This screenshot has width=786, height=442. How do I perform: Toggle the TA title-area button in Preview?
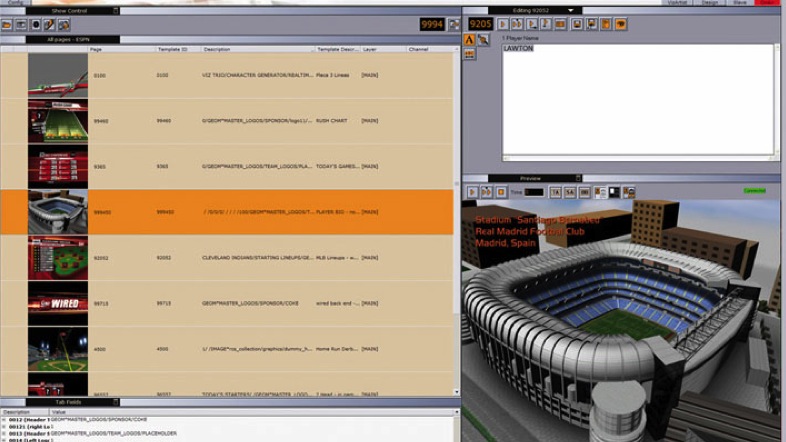coord(555,192)
